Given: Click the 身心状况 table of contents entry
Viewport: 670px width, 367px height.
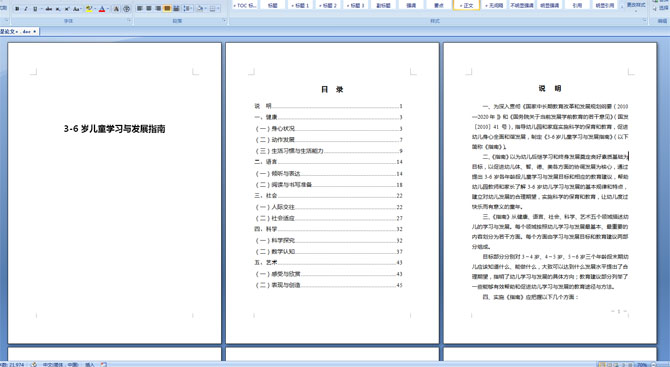Looking at the screenshot, I should (283, 128).
